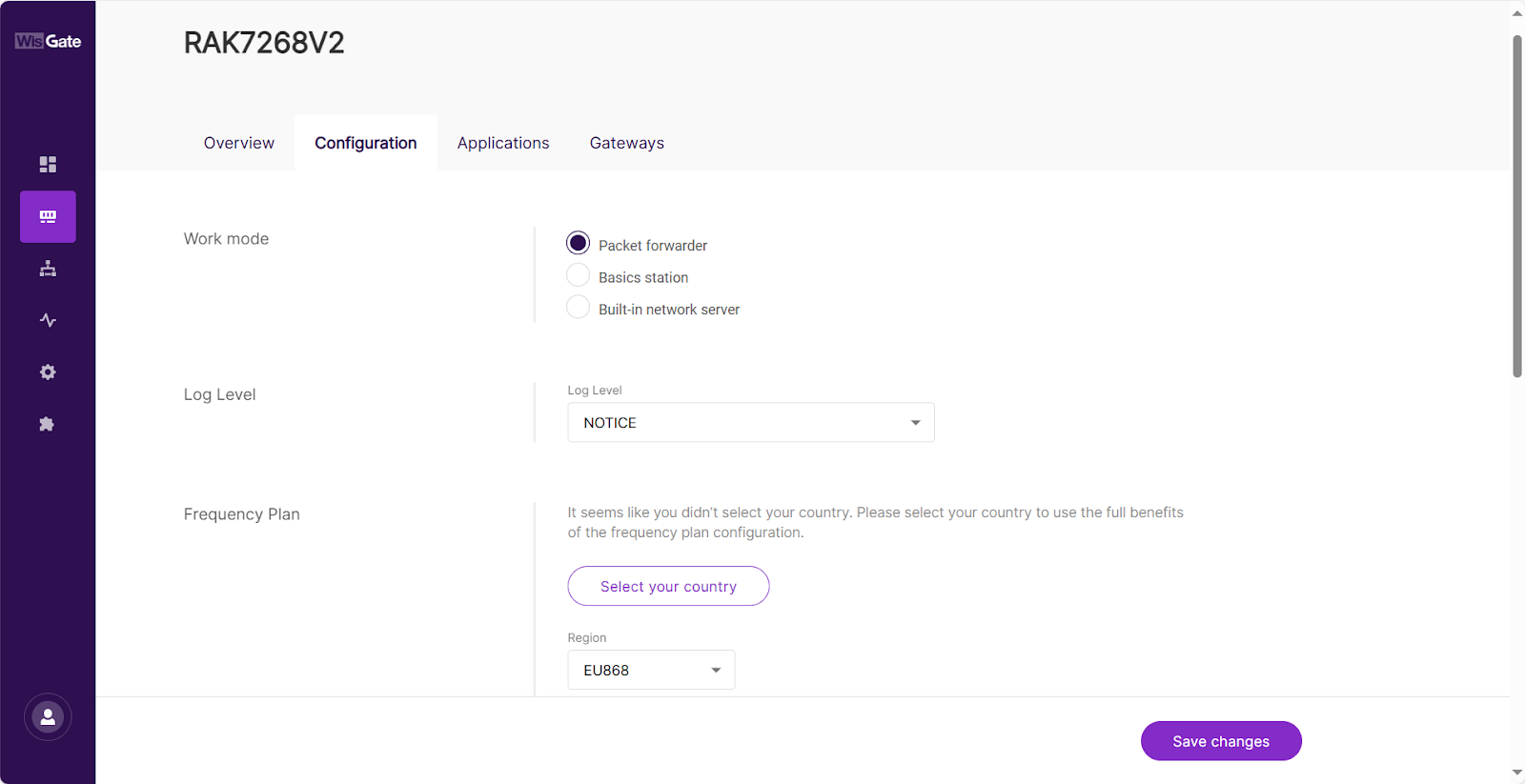Open the user account avatar
Image resolution: width=1525 pixels, height=784 pixels.
pos(48,716)
